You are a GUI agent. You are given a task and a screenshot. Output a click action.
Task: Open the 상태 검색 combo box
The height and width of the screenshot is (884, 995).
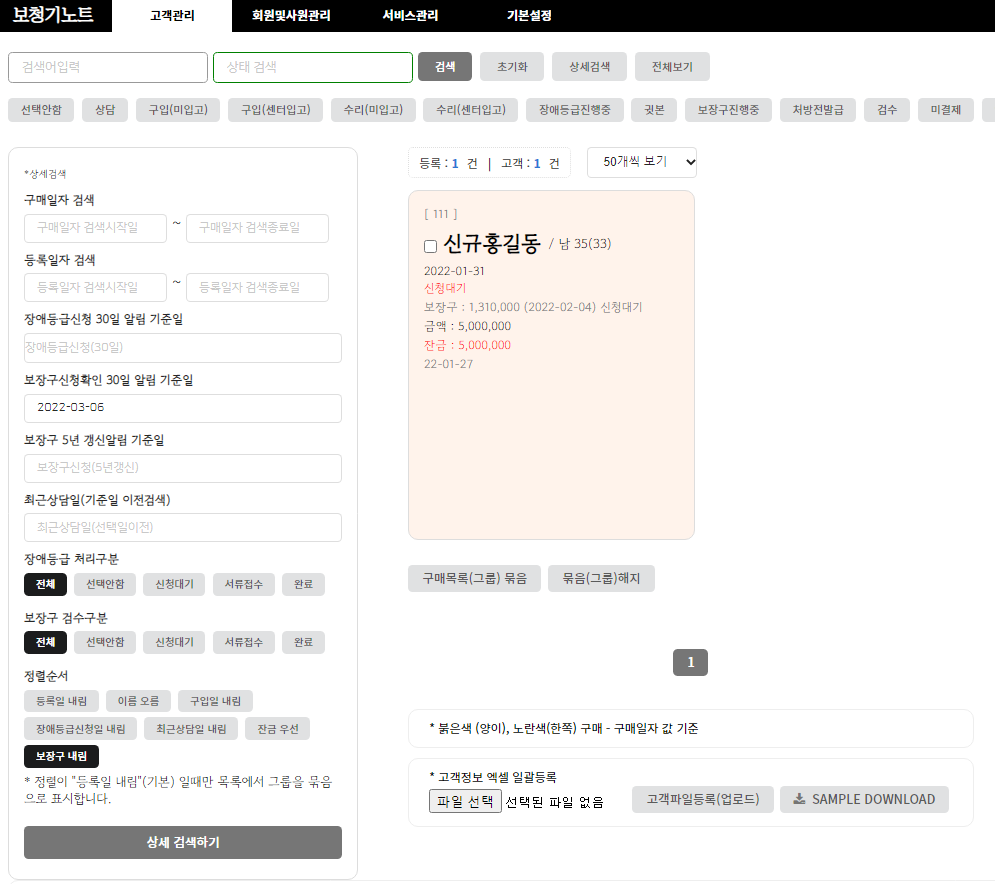pyautogui.click(x=312, y=67)
